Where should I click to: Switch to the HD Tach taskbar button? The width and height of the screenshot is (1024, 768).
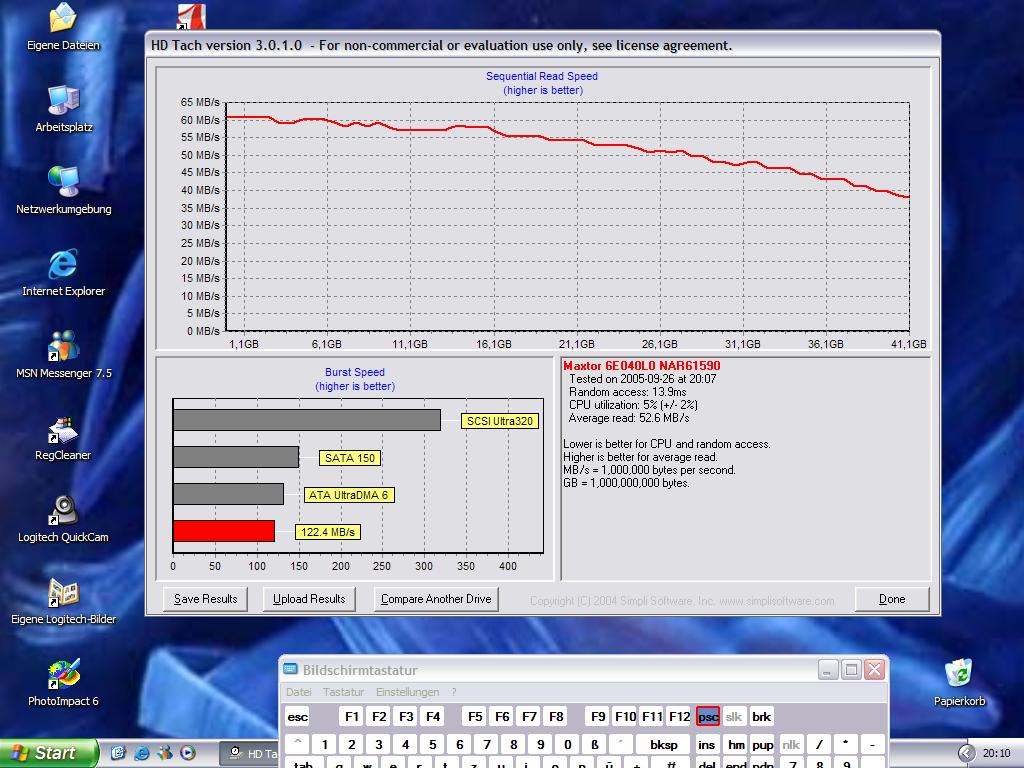pos(249,754)
